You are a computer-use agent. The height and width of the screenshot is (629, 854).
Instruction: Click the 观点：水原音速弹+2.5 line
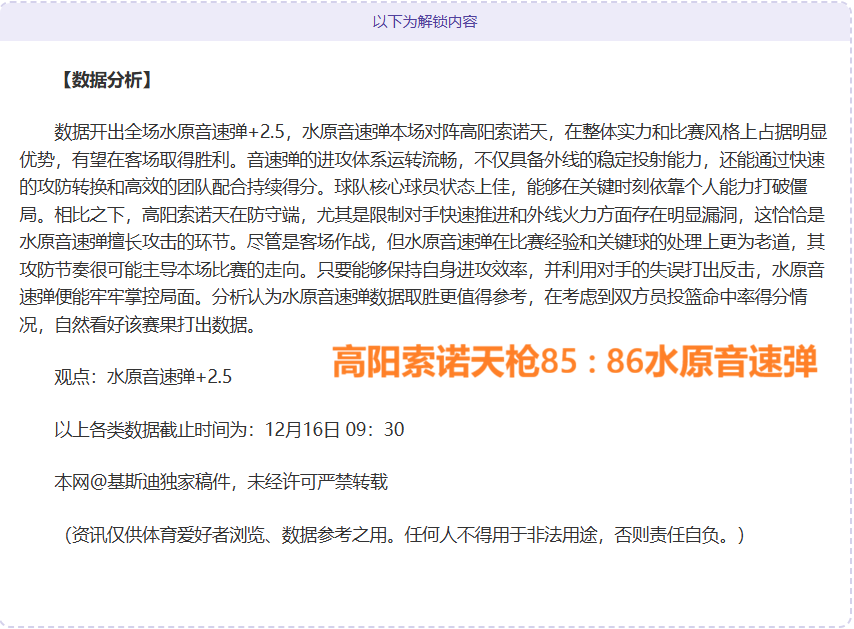click(143, 377)
